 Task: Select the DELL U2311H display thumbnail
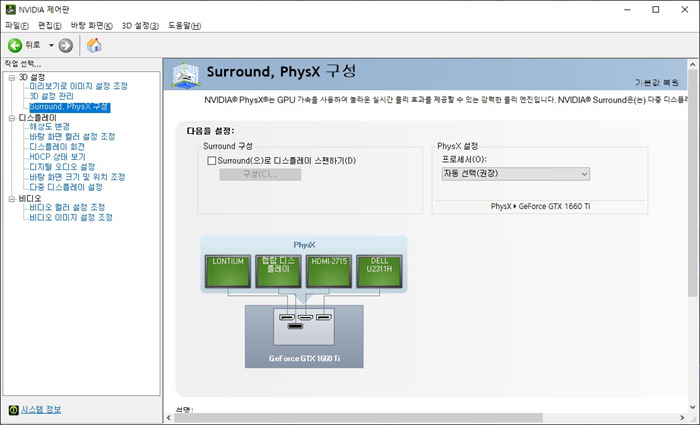(x=379, y=271)
